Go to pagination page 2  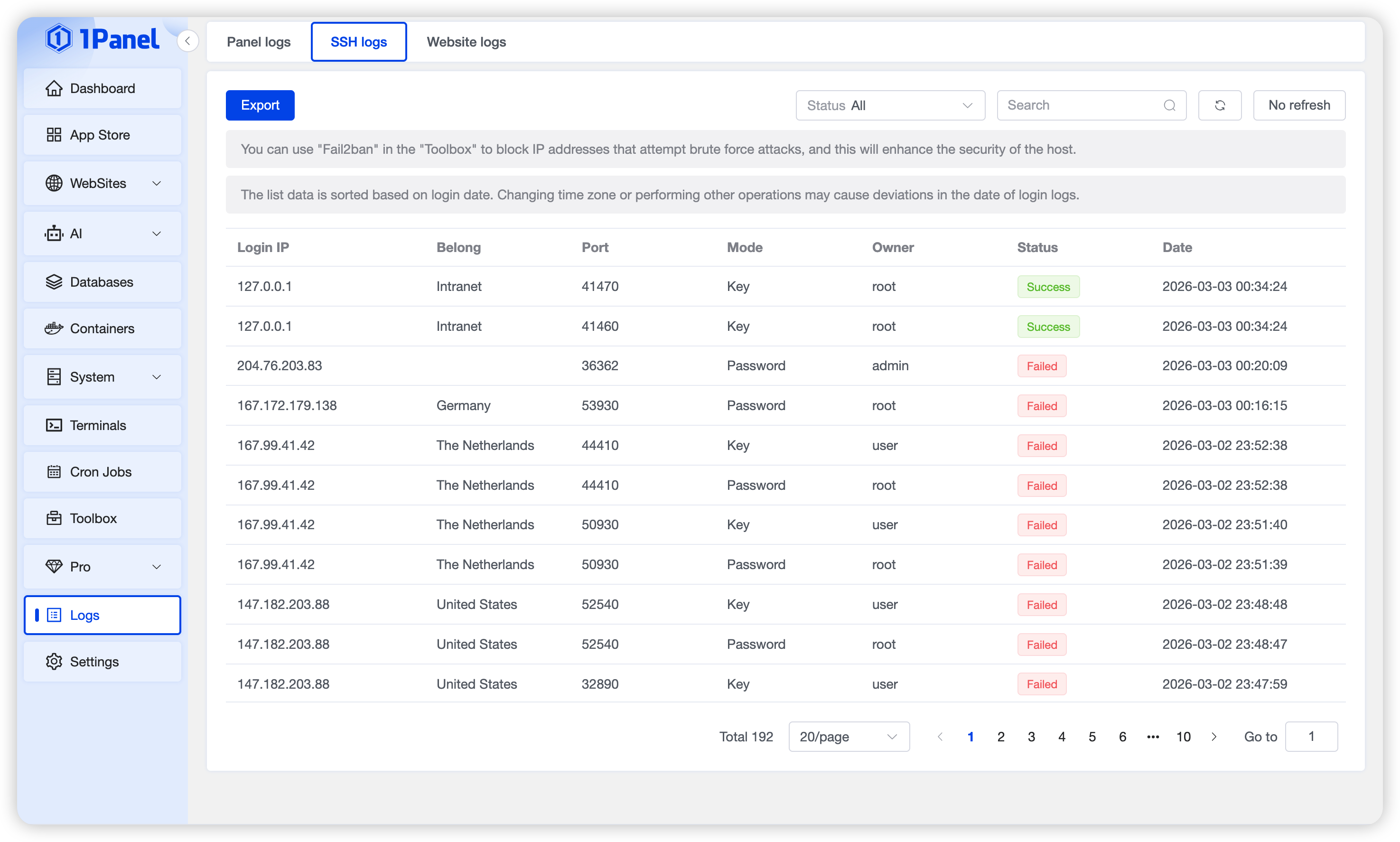1001,737
